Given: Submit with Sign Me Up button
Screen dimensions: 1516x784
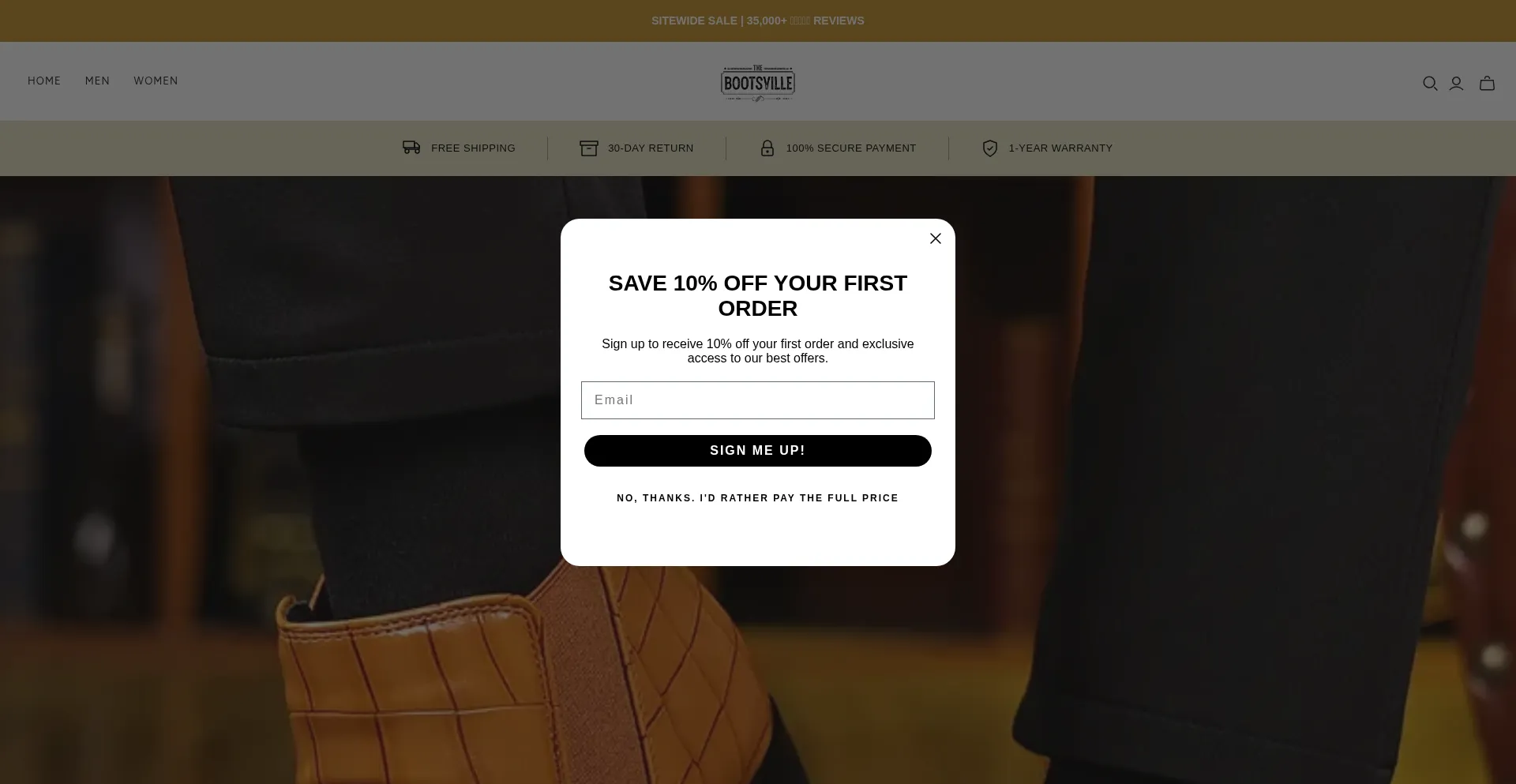Looking at the screenshot, I should pyautogui.click(x=758, y=451).
